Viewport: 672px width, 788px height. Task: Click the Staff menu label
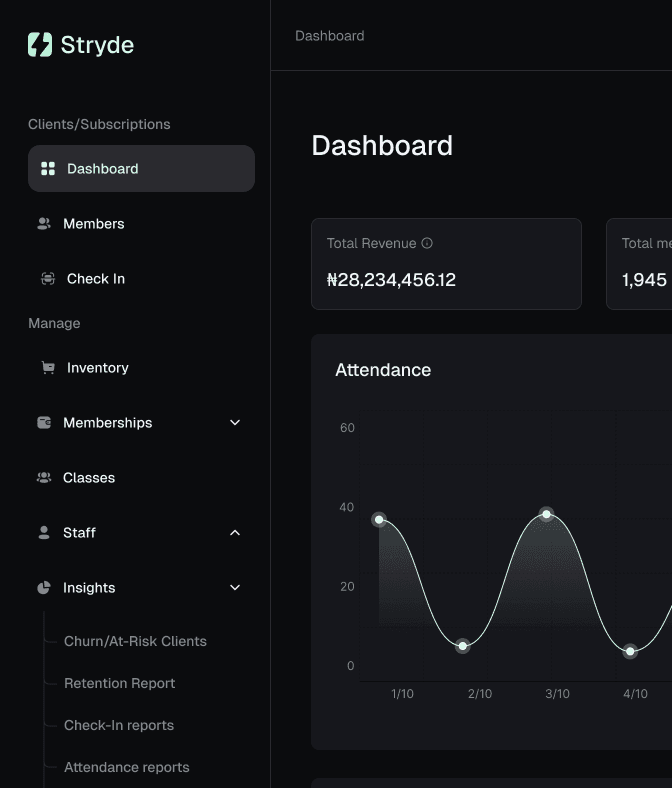pyautogui.click(x=79, y=533)
